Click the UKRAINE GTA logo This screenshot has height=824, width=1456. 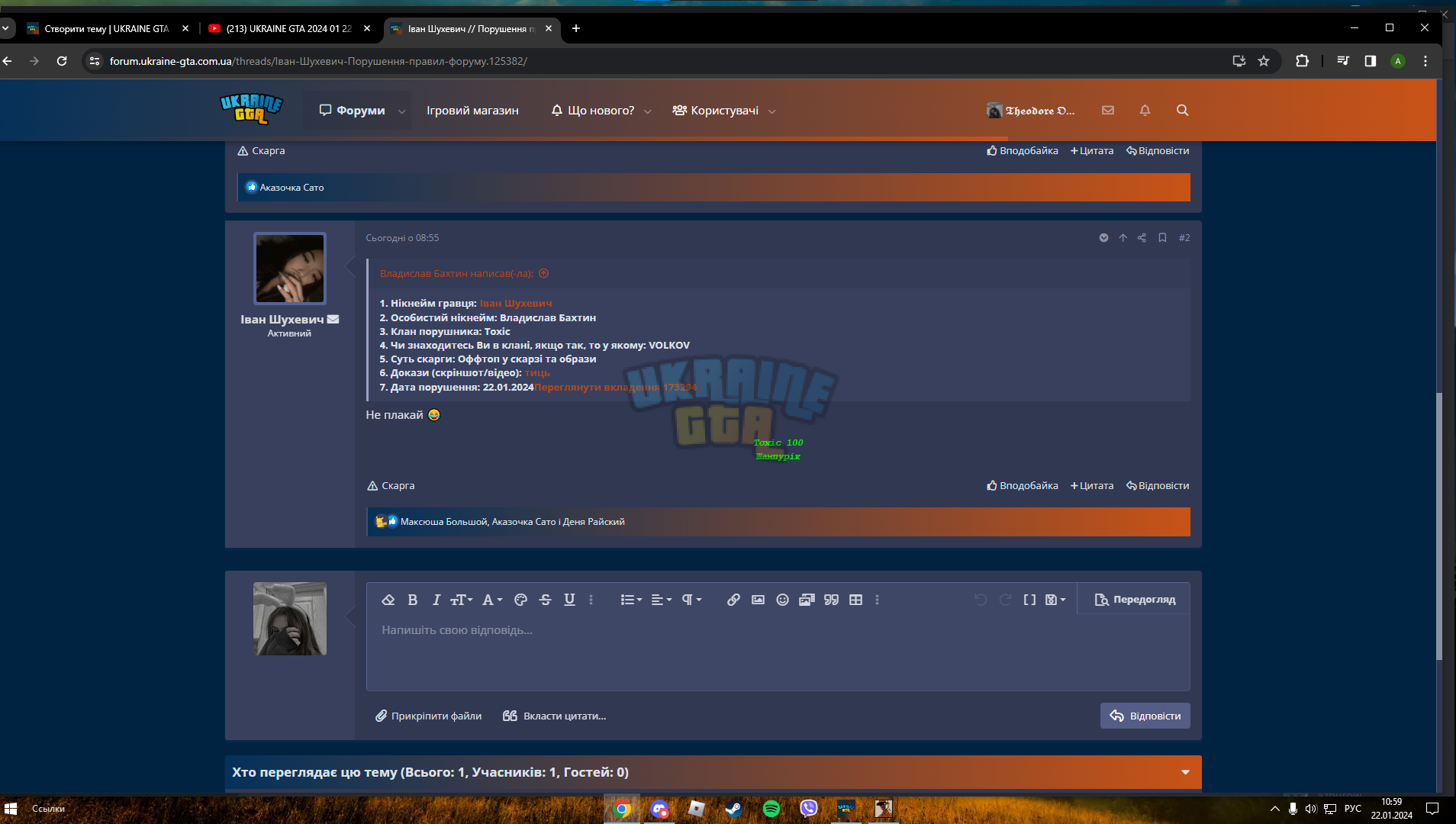click(251, 109)
